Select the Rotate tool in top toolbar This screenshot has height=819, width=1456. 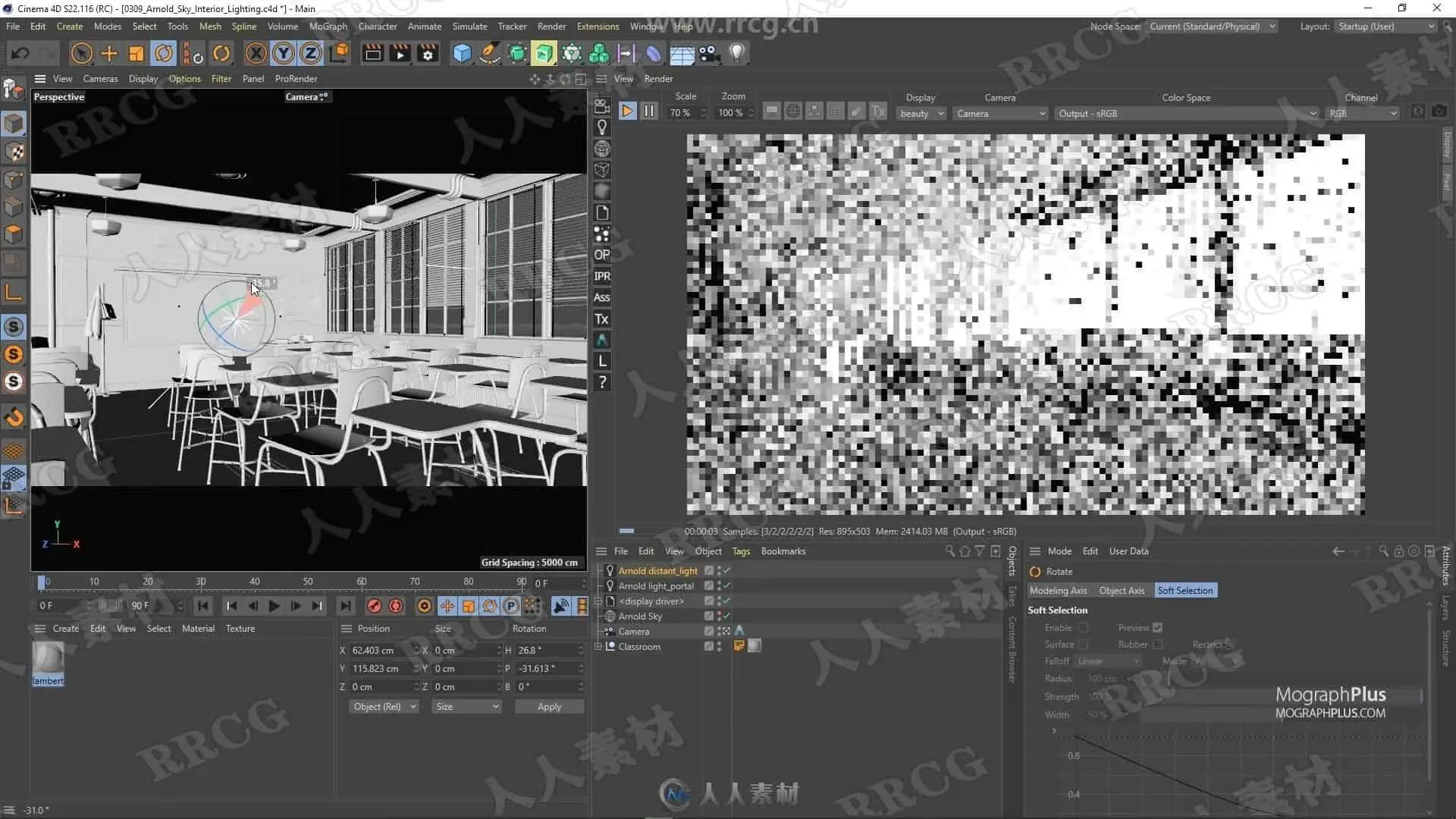point(164,53)
